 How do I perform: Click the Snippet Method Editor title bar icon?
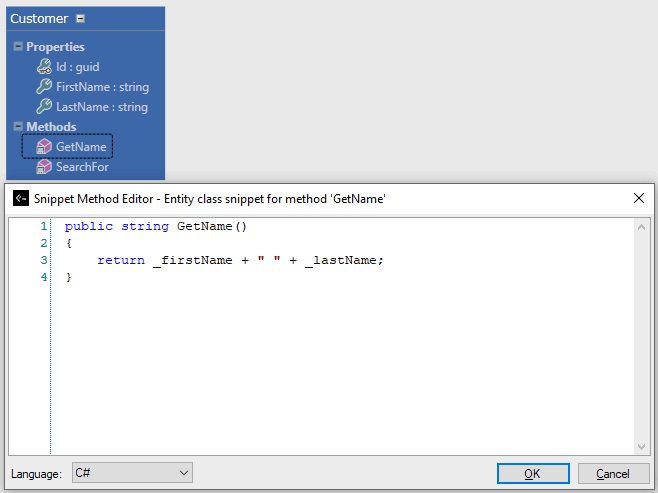tap(20, 198)
